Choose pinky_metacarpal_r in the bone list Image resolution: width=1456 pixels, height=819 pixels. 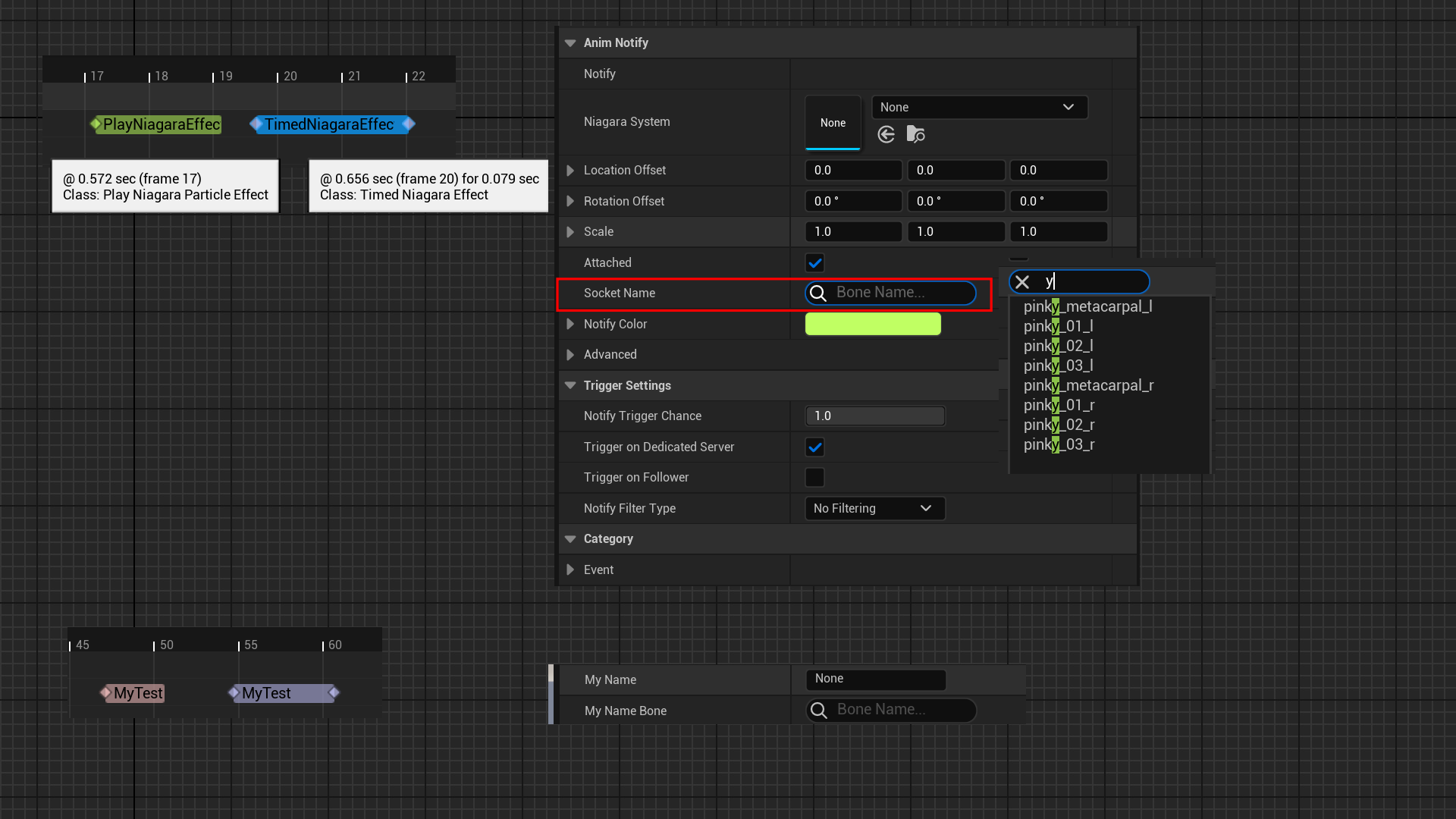[1088, 386]
